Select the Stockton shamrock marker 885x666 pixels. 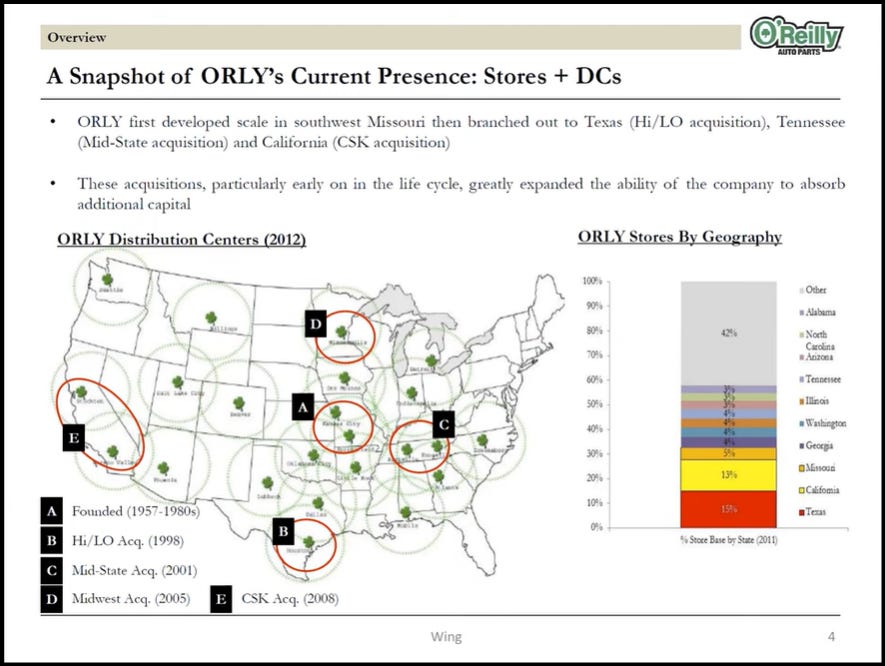(x=81, y=391)
